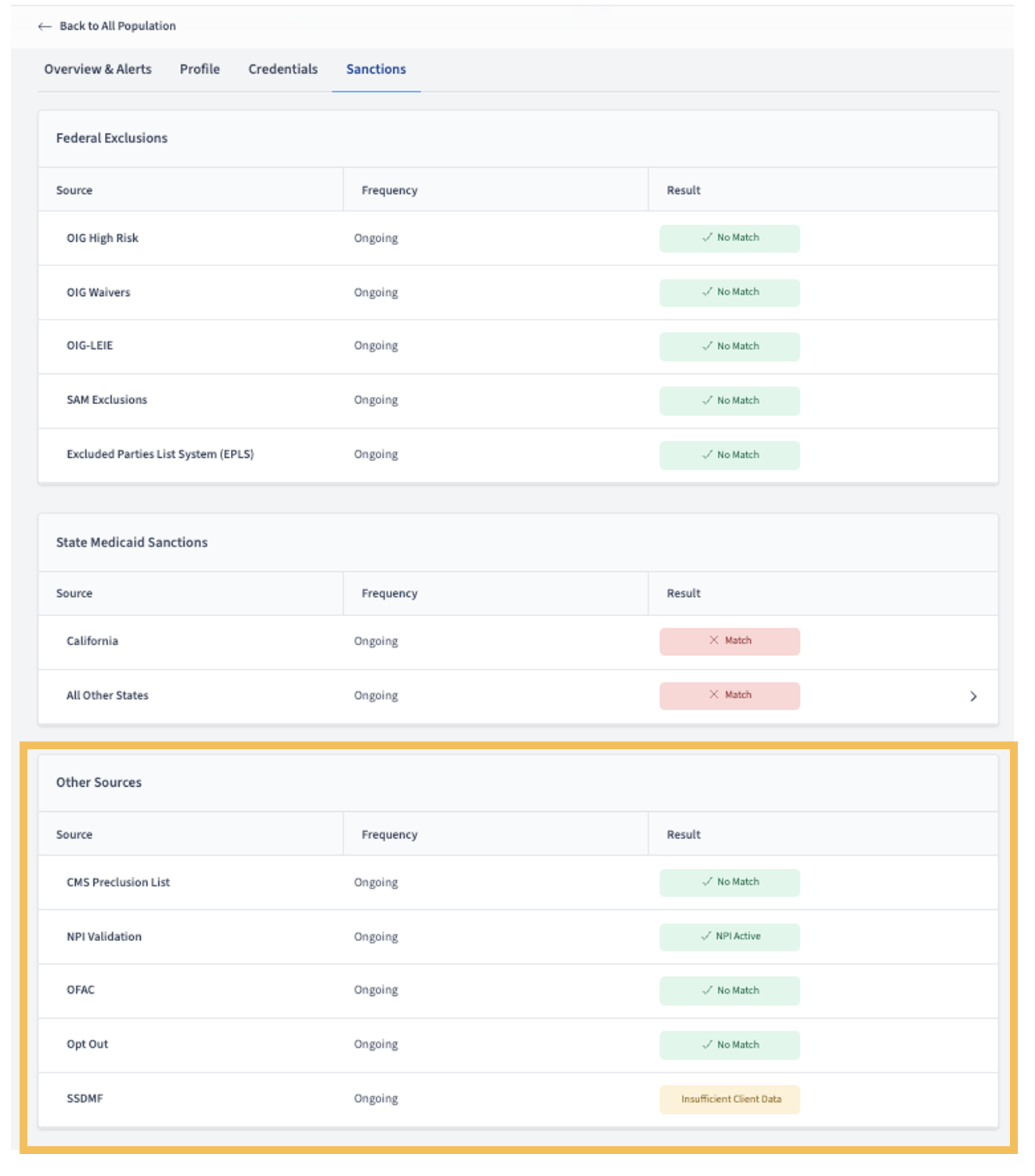This screenshot has width=1035, height=1176.
Task: Open the Overview & Alerts tab
Action: 98,69
